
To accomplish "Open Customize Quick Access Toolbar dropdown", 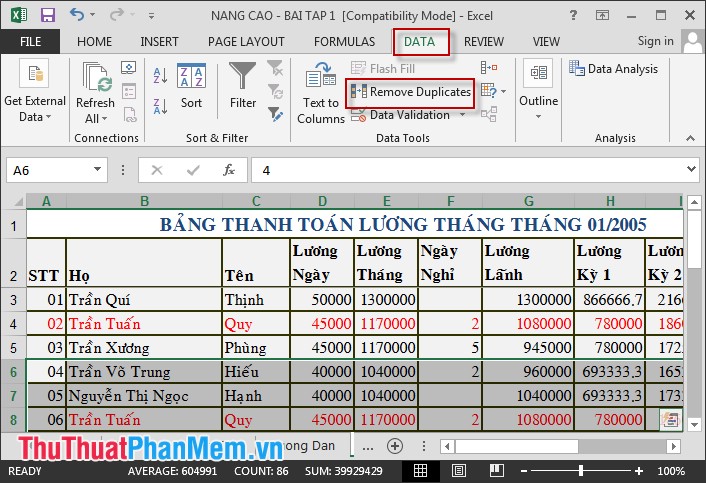I will click(152, 16).
